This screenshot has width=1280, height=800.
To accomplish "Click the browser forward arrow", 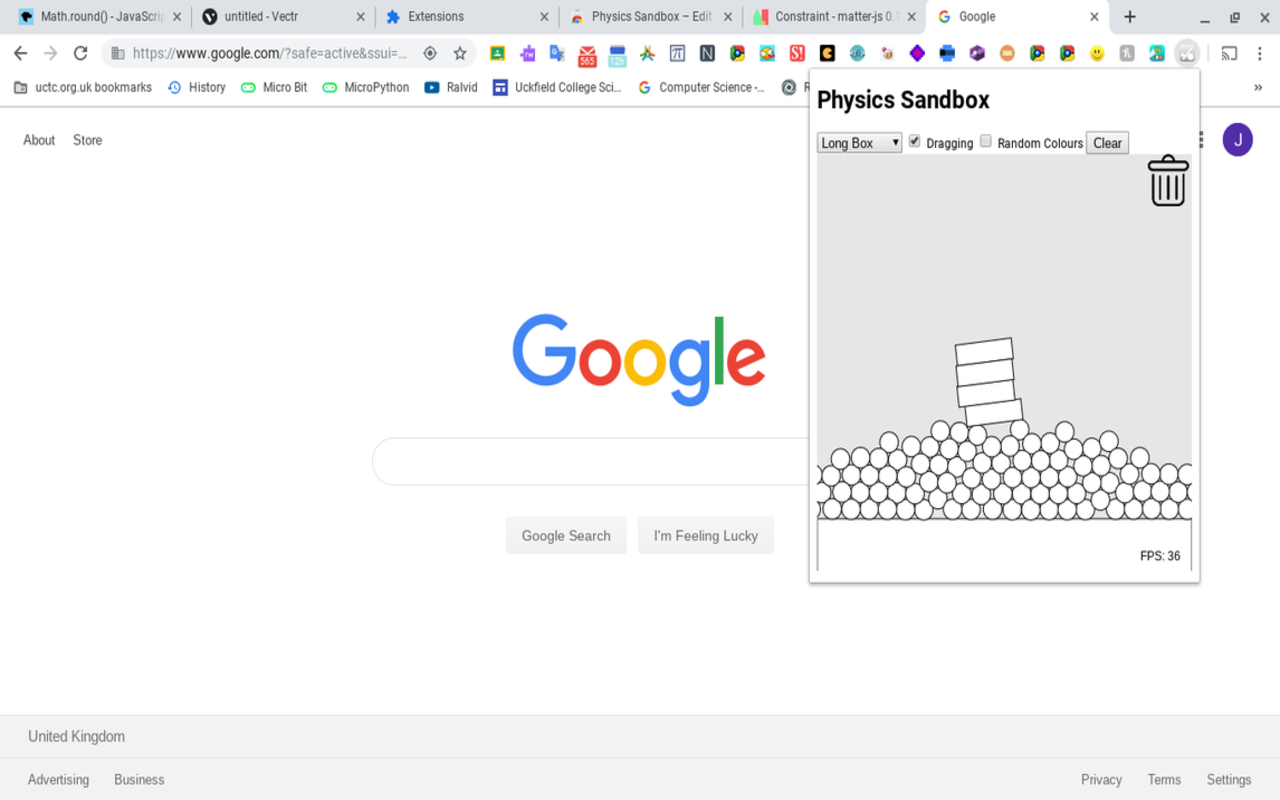I will 51,54.
